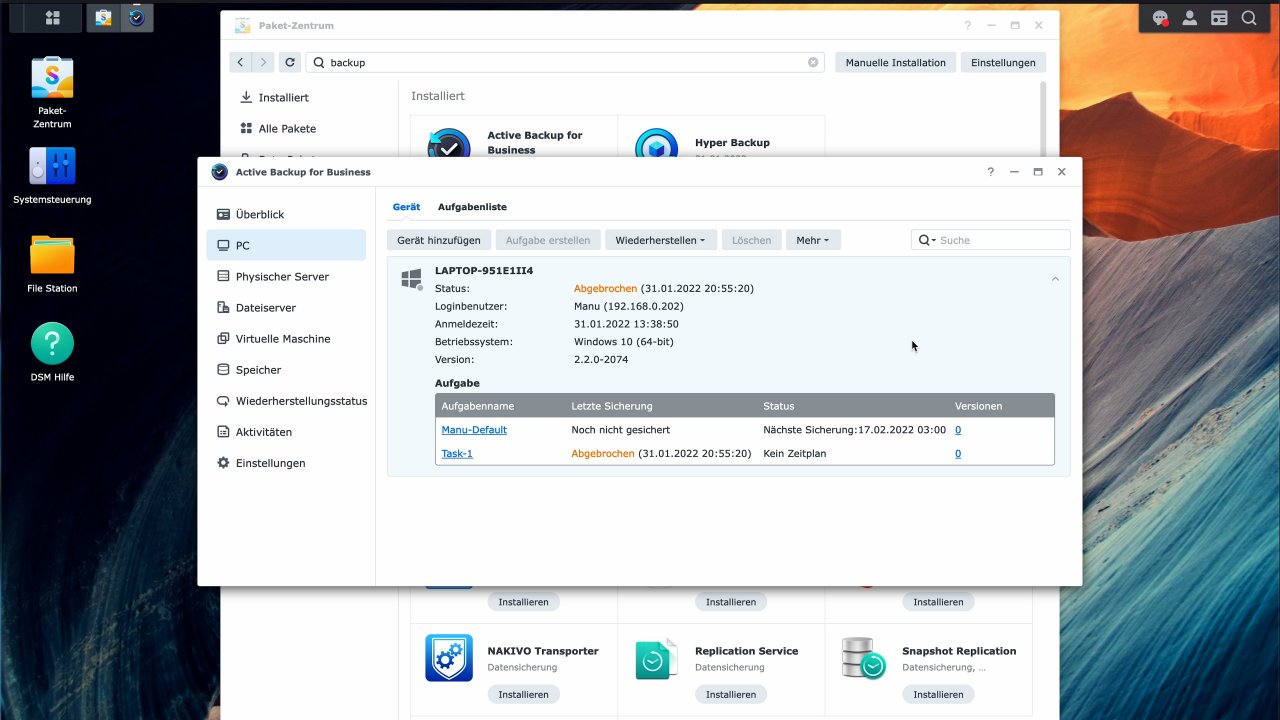Open search filter dropdown magnifier
The height and width of the screenshot is (720, 1280).
tap(927, 240)
